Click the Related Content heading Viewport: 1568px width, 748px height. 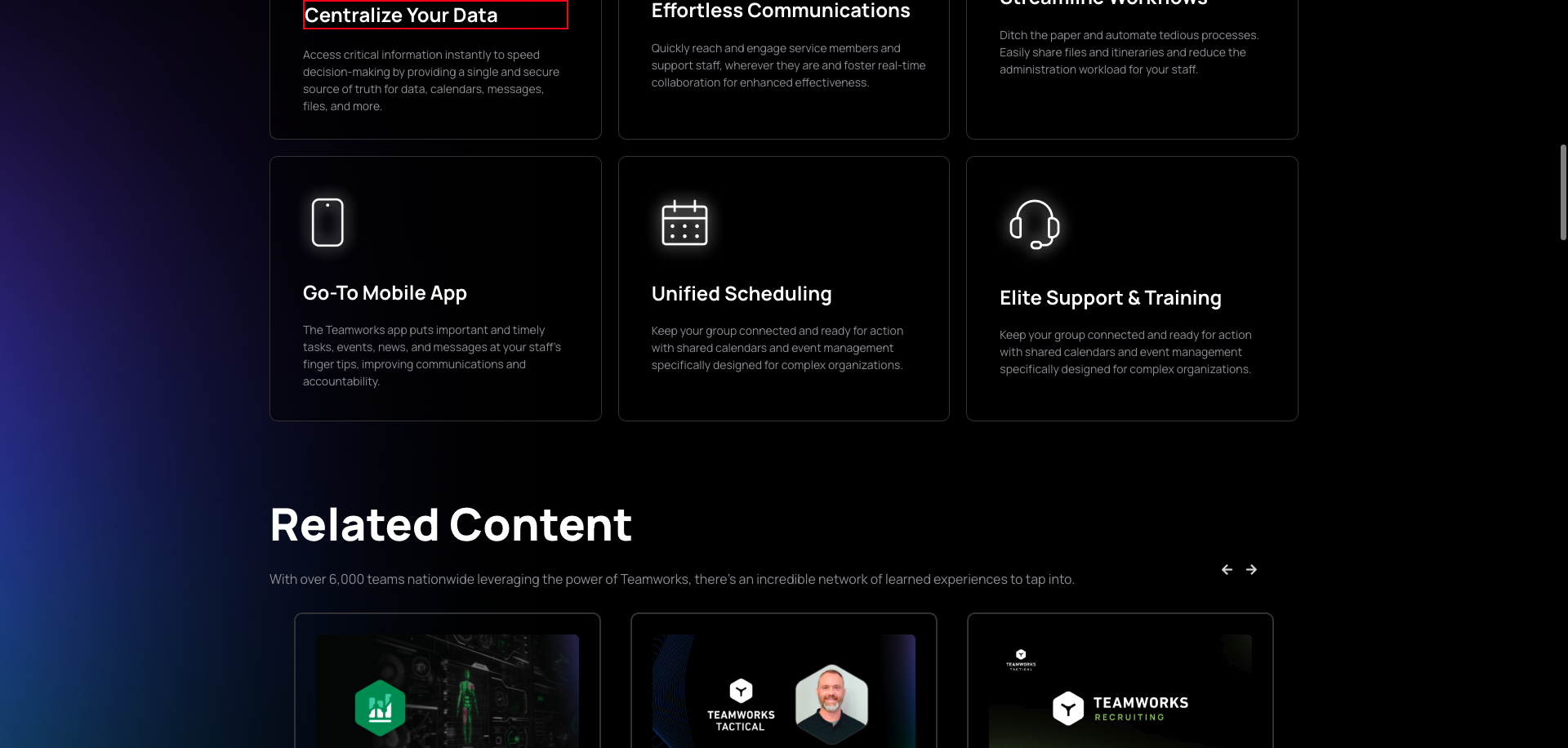(451, 523)
